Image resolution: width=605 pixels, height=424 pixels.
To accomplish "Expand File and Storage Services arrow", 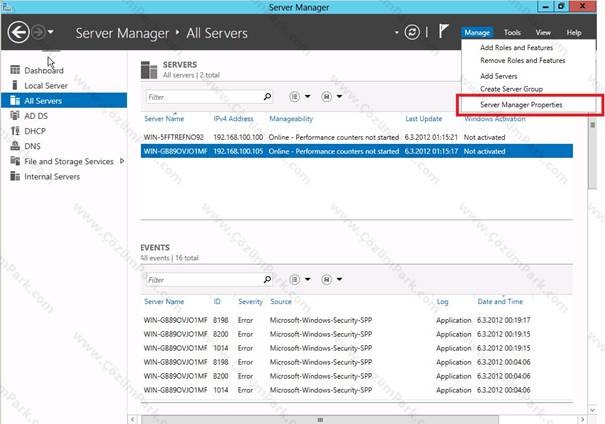I will [122, 161].
